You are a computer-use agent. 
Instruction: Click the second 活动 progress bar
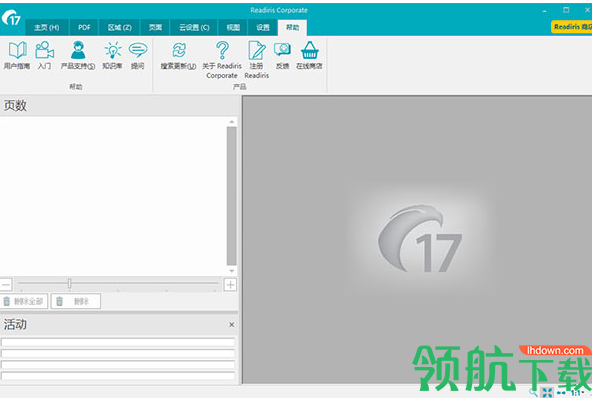coord(118,353)
